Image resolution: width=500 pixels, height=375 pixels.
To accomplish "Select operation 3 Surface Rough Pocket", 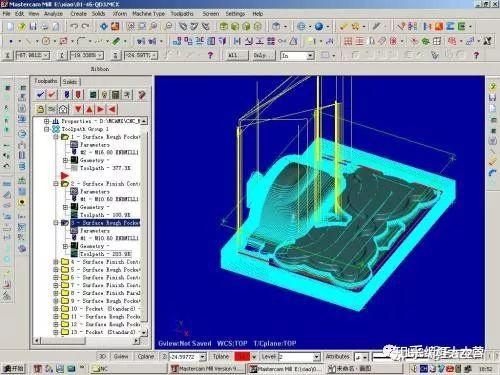I will point(105,223).
